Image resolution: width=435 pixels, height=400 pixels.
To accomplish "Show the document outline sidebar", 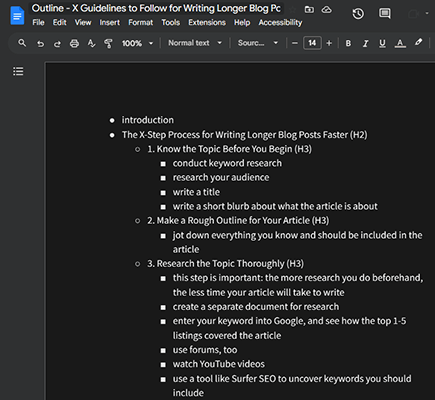I will point(18,71).
